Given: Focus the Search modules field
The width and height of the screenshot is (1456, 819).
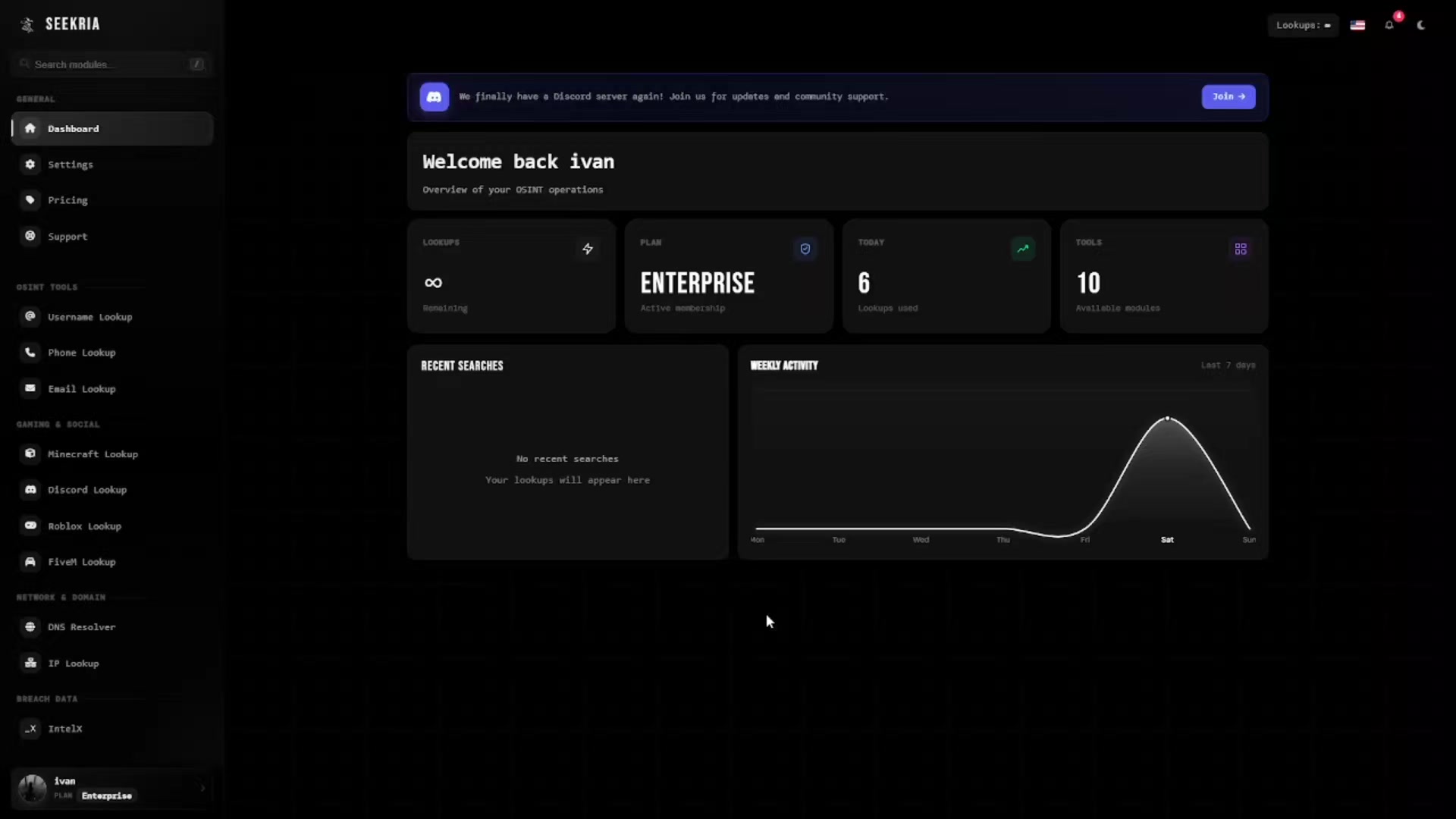Looking at the screenshot, I should point(112,64).
